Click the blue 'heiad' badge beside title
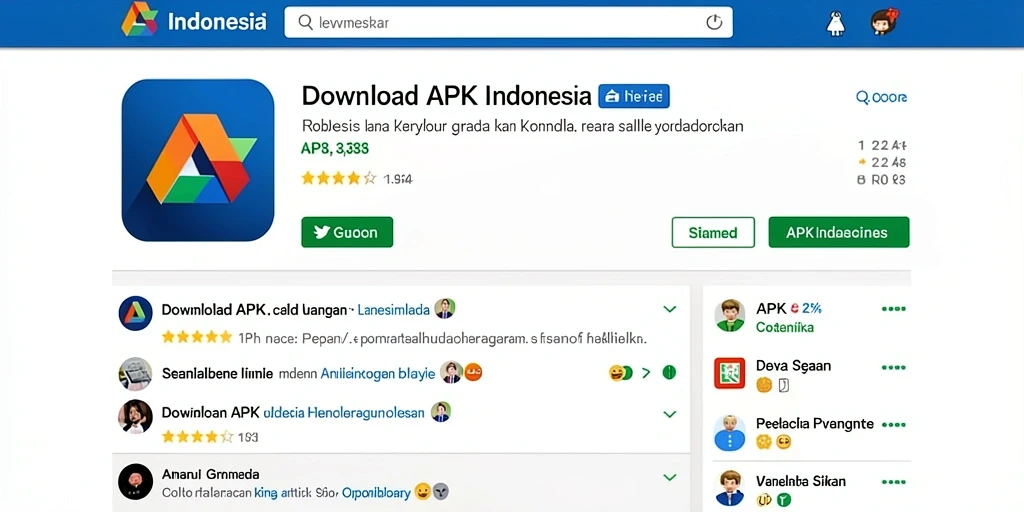 [x=633, y=97]
